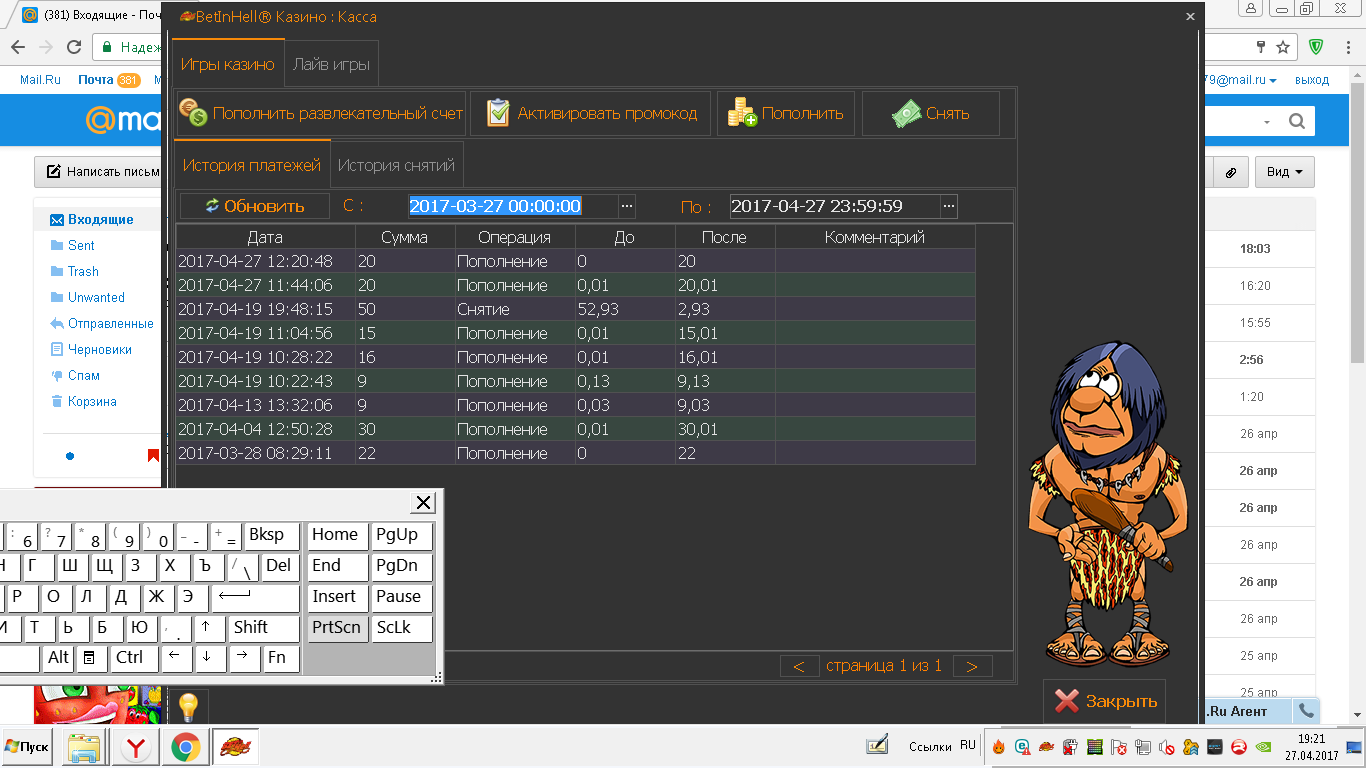The height and width of the screenshot is (768, 1366).
Task: Click the Снять cash icon button
Action: (930, 114)
